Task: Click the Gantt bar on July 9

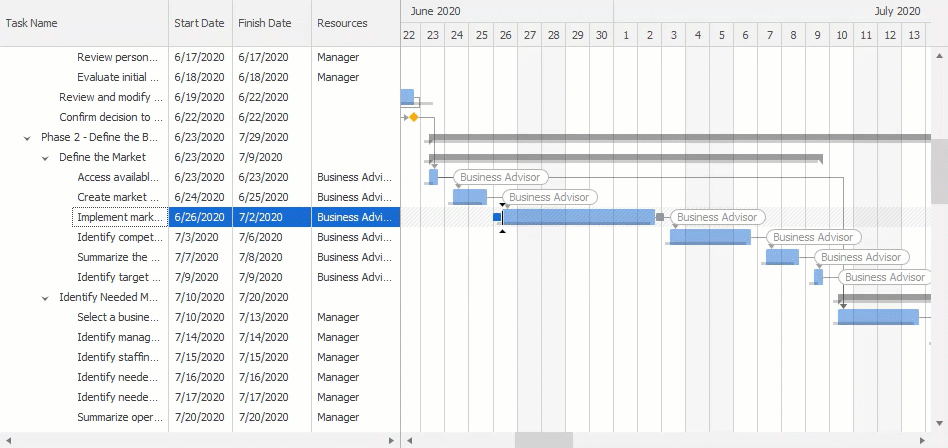Action: [x=819, y=276]
